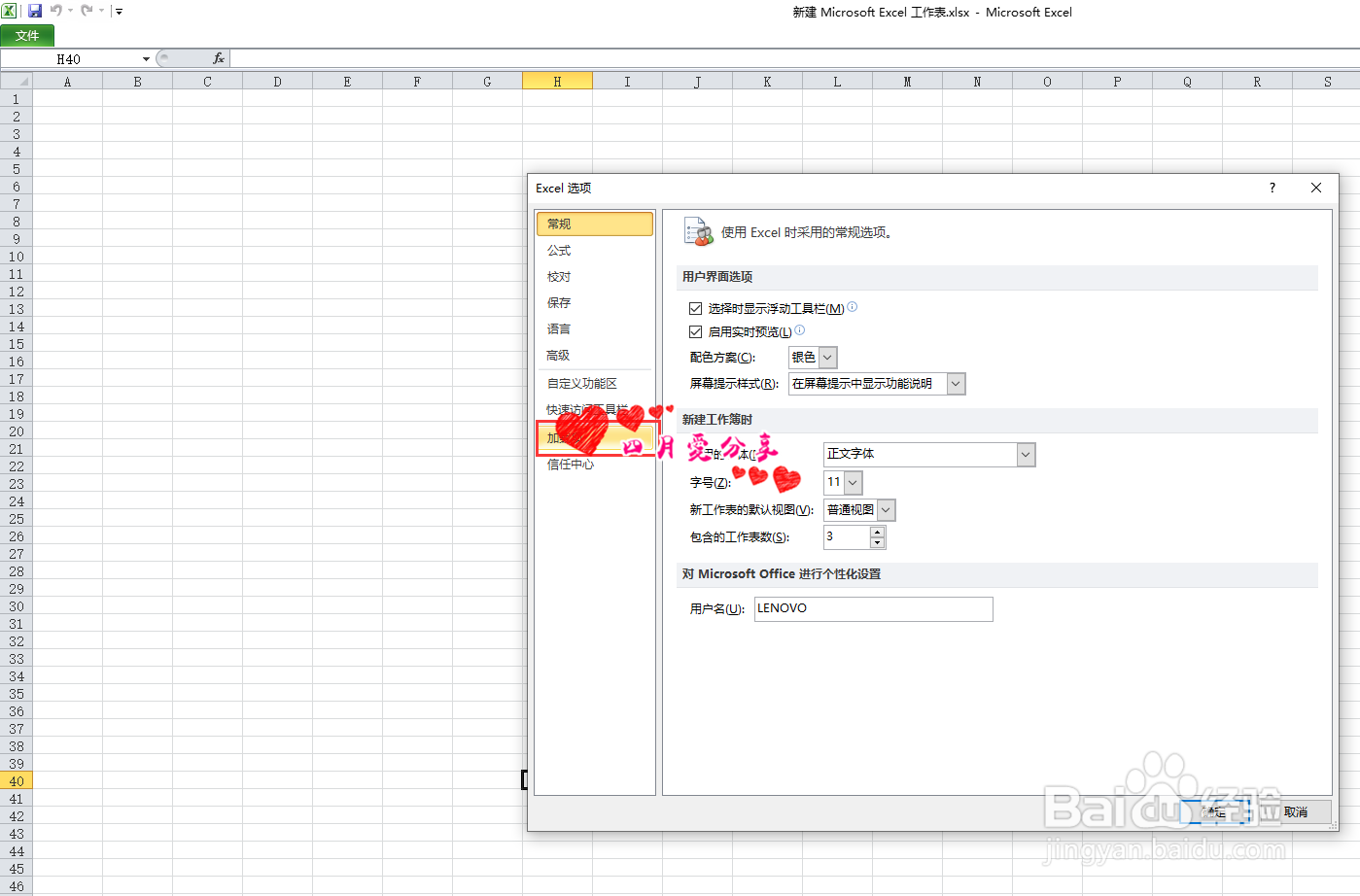
Task: Select the 语言 category
Action: (594, 329)
